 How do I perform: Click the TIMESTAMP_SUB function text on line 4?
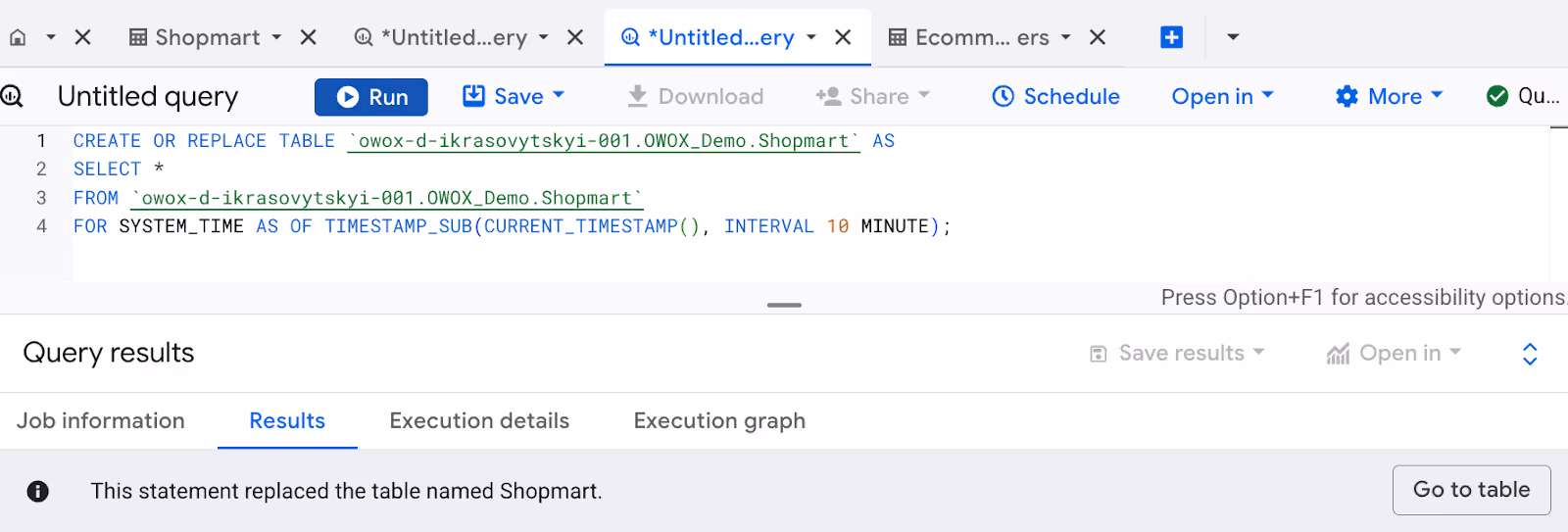click(x=399, y=226)
